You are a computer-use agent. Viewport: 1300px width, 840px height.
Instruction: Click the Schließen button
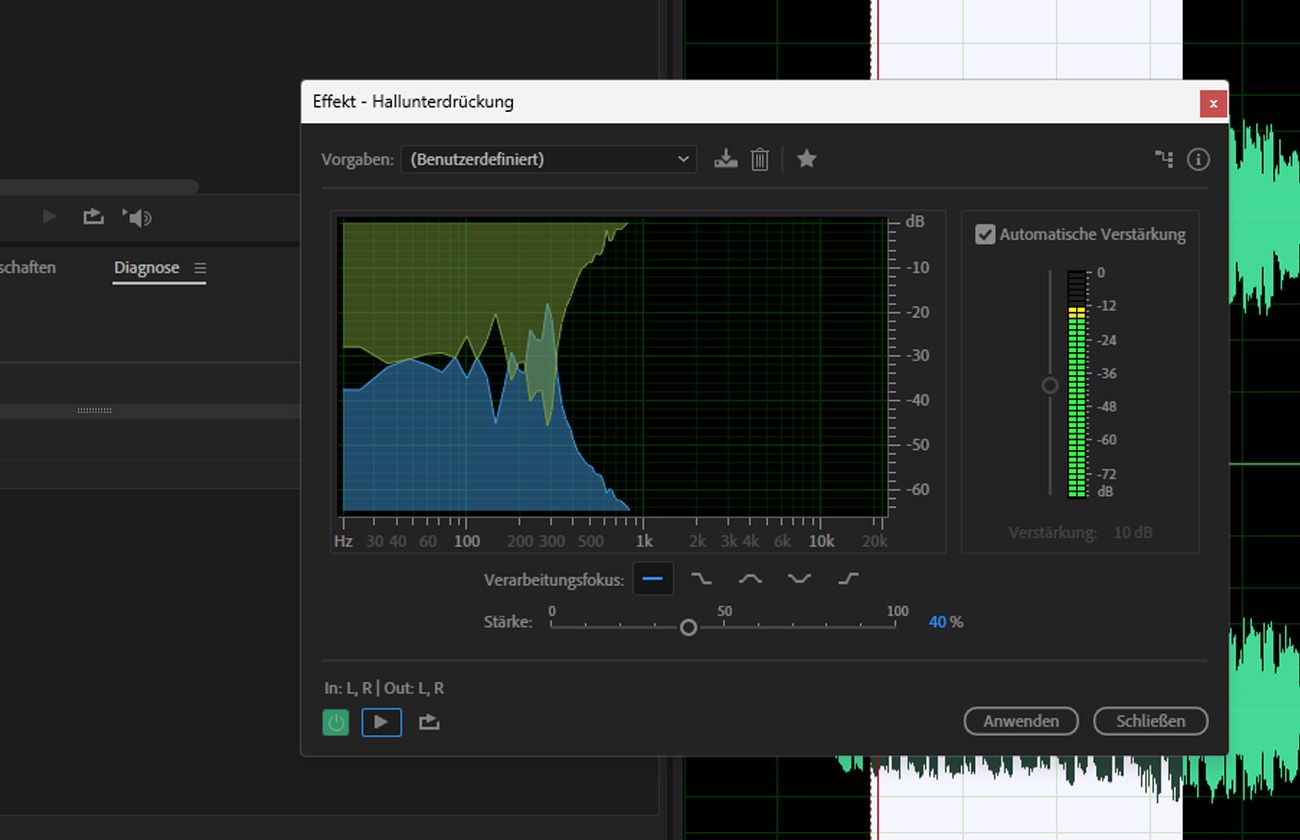pyautogui.click(x=1151, y=721)
